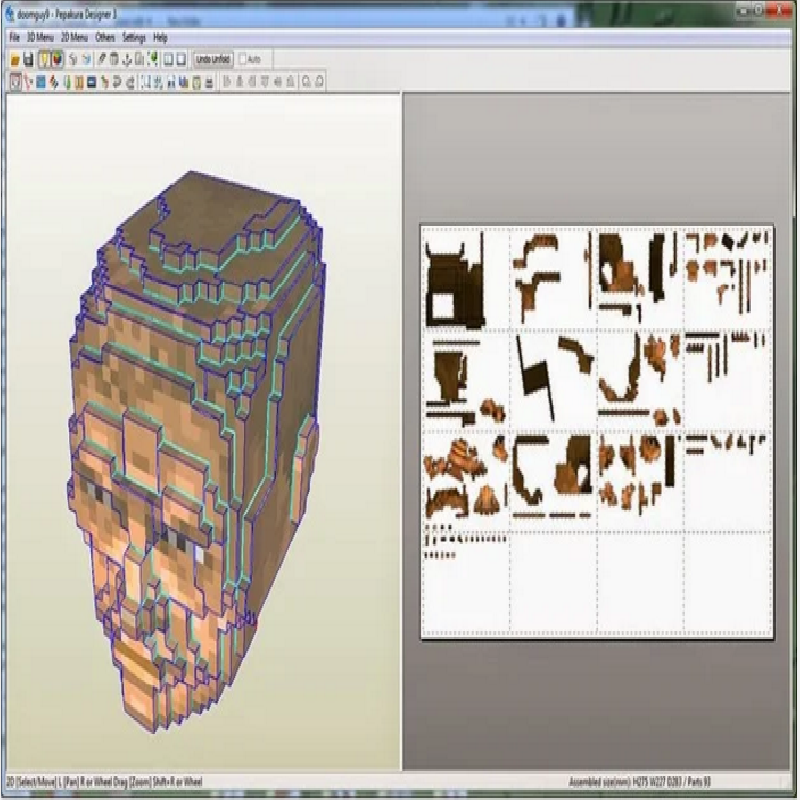Viewport: 800px width, 800px height.
Task: Click the Assembled size status bar text
Action: coord(640,782)
